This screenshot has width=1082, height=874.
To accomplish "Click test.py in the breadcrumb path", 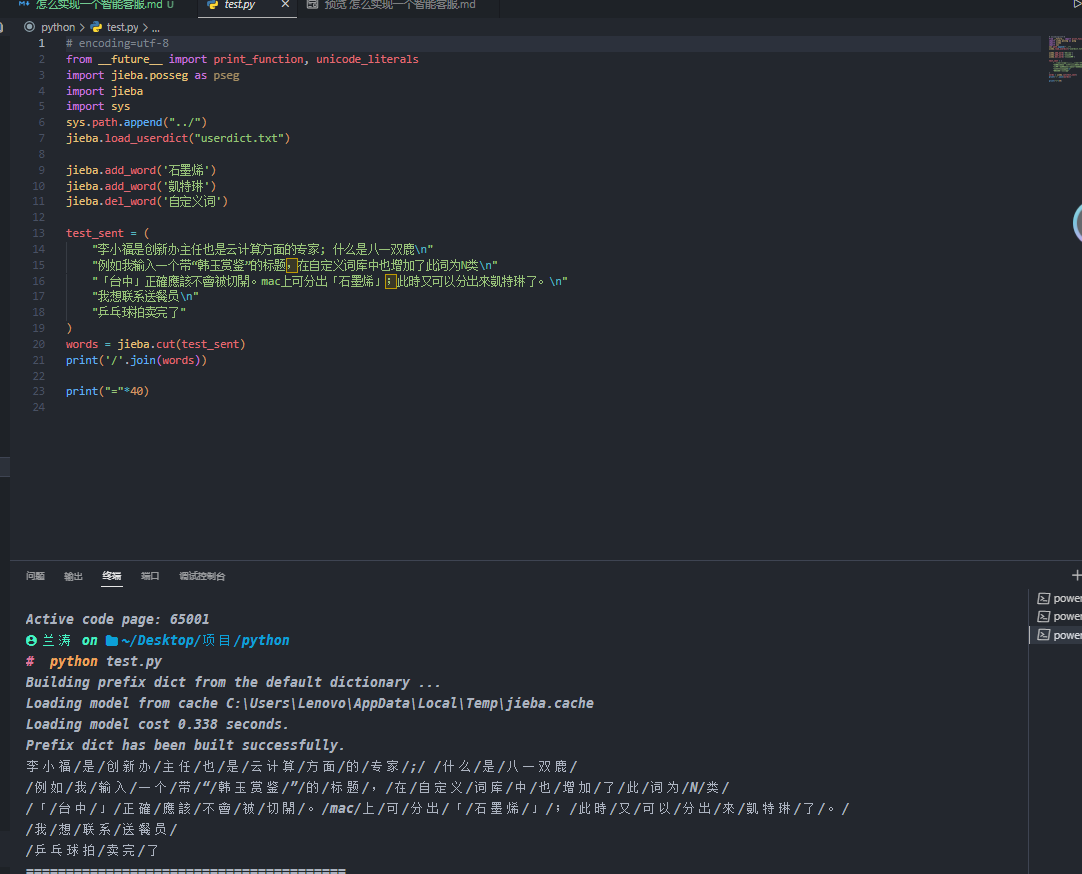I will coord(122,28).
